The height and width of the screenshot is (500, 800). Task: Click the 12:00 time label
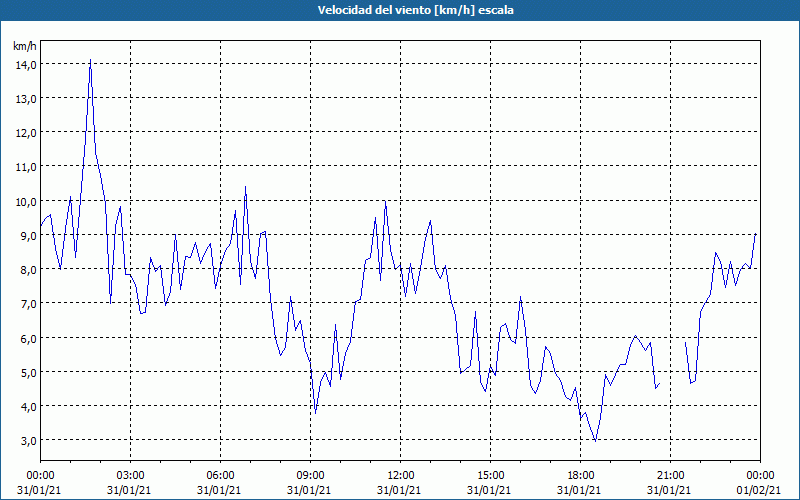pyautogui.click(x=401, y=476)
